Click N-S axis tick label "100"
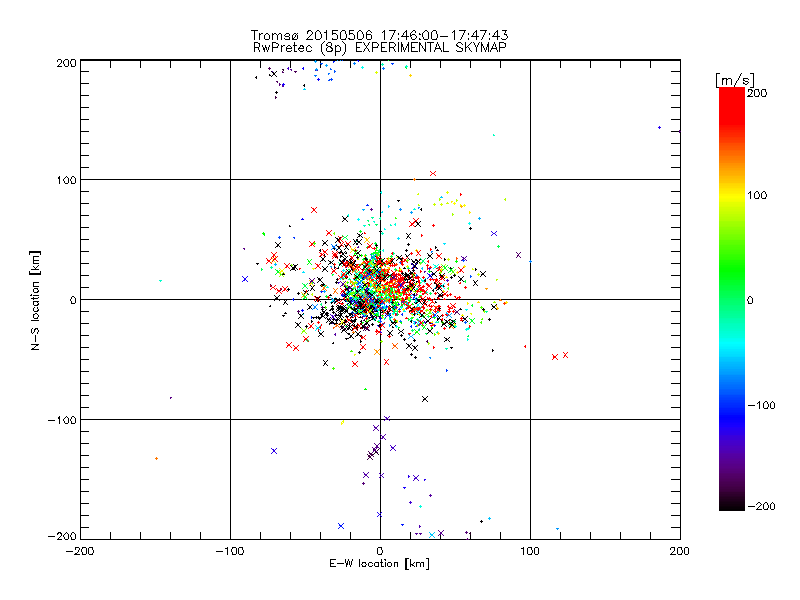 pos(66,180)
